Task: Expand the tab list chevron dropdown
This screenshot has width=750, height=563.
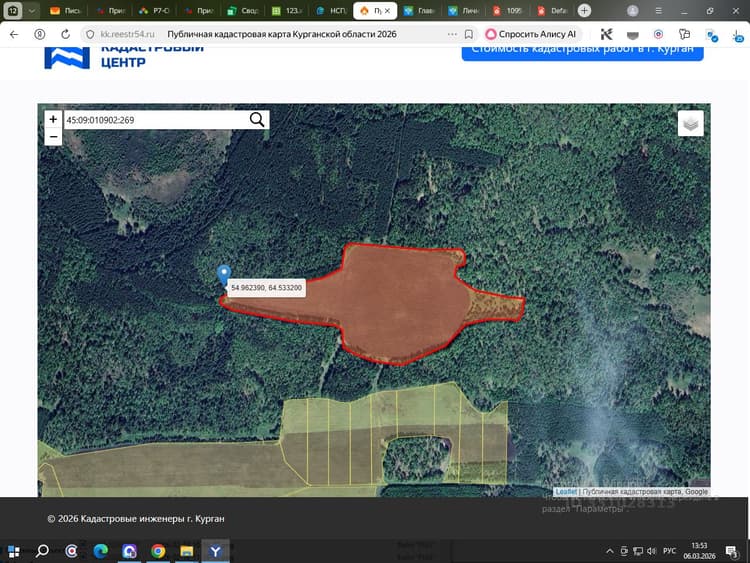Action: click(x=32, y=11)
